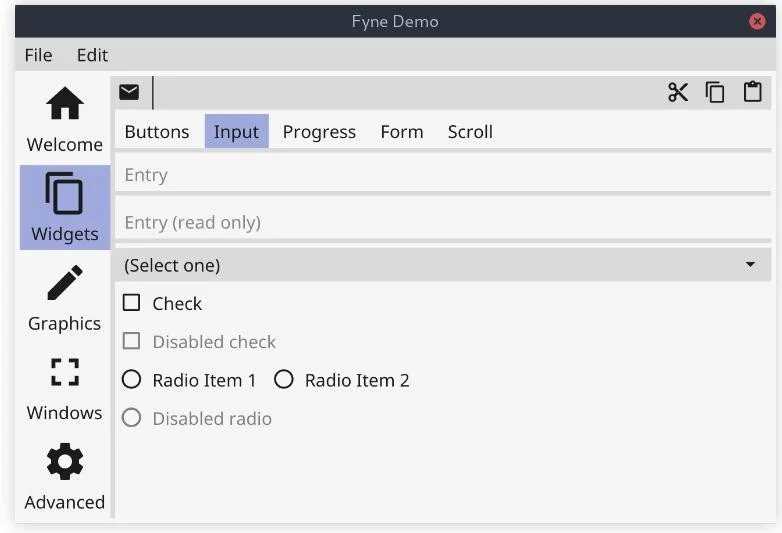The width and height of the screenshot is (782, 533).
Task: Switch to the Input tab
Action: (236, 132)
